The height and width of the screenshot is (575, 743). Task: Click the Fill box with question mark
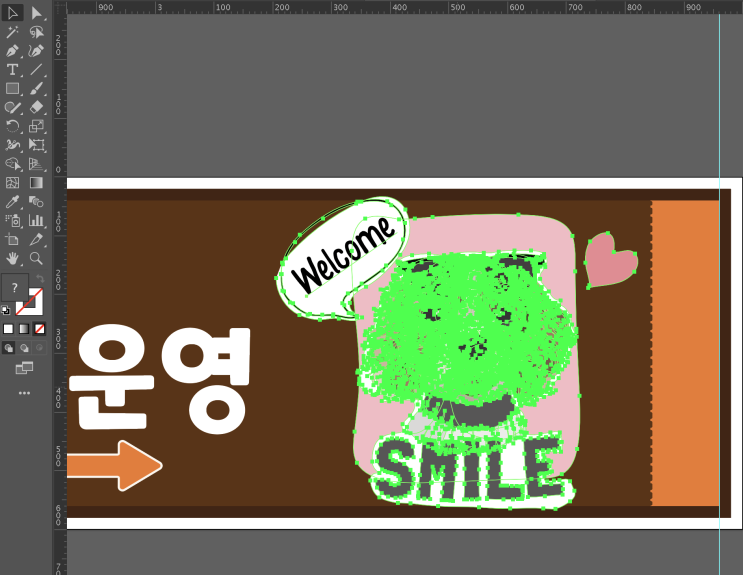pos(14,287)
